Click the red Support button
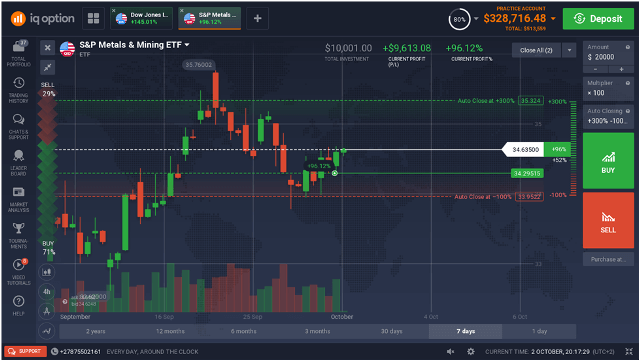 pyautogui.click(x=25, y=352)
